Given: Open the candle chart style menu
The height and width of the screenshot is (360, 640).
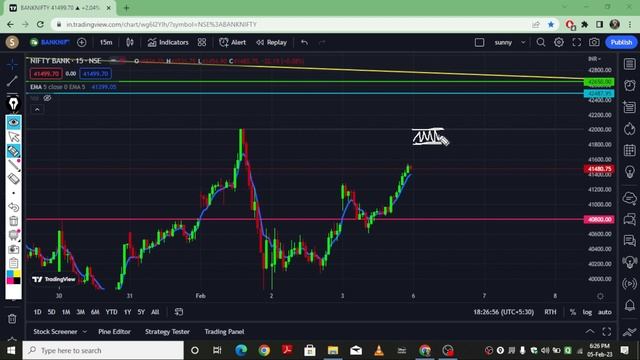Looking at the screenshot, I should pos(130,42).
